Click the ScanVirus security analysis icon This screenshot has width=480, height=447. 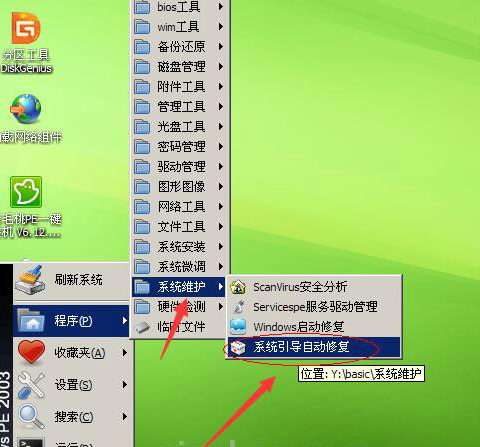238,287
